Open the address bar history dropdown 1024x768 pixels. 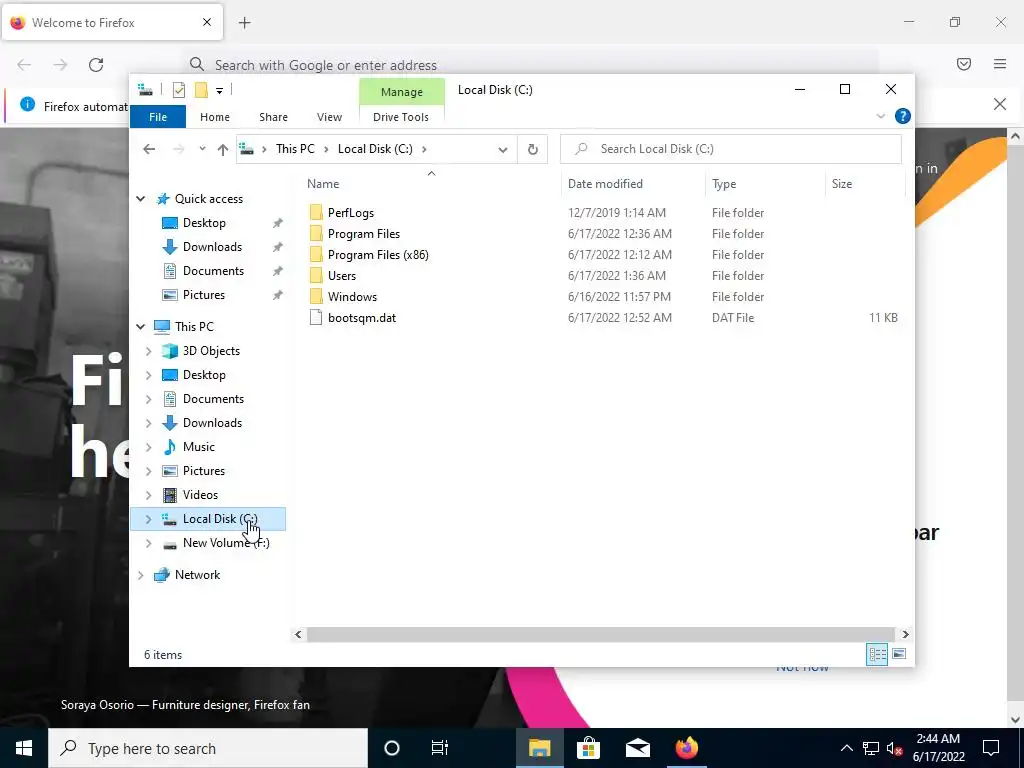point(503,150)
